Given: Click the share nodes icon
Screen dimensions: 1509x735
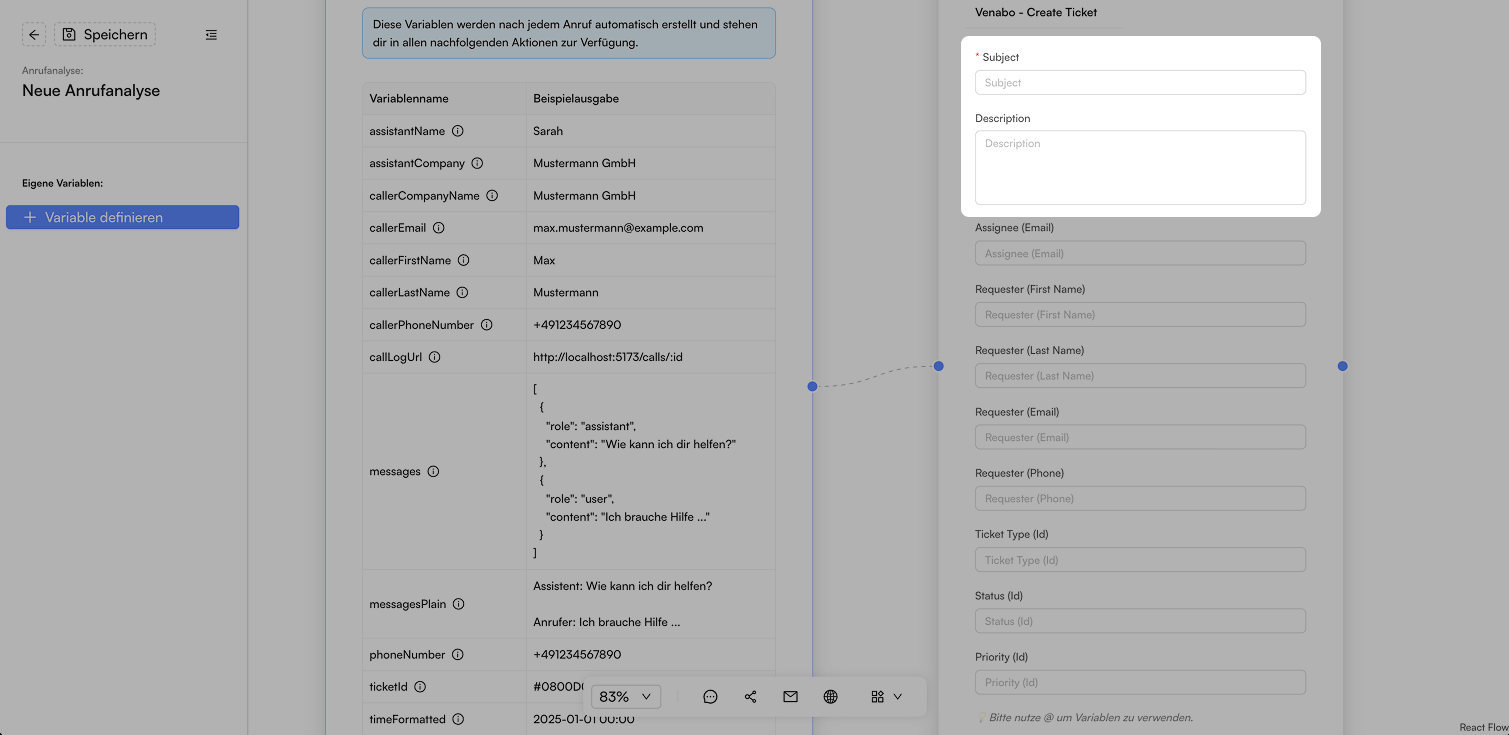Looking at the screenshot, I should coord(750,697).
